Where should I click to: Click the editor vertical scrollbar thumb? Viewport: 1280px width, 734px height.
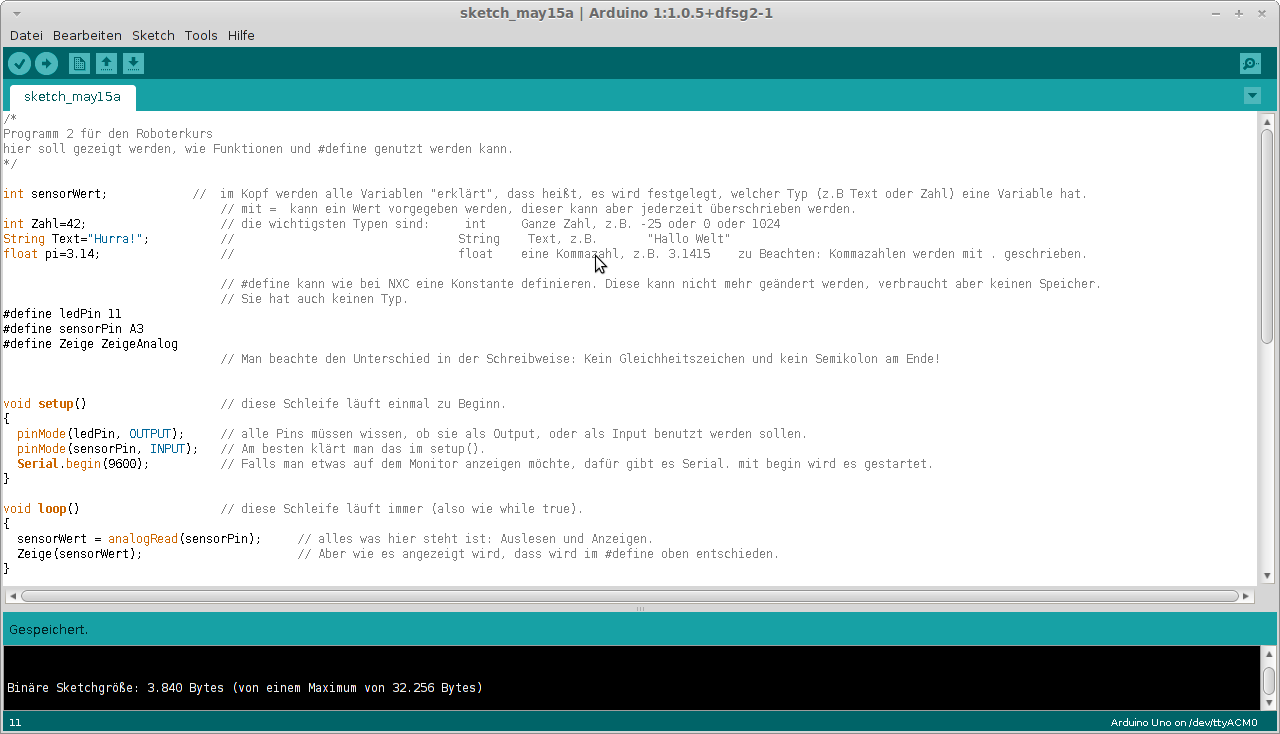coord(1267,235)
